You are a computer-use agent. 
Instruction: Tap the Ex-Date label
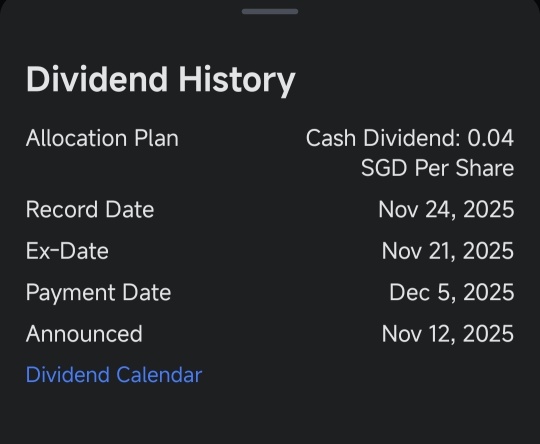tap(67, 251)
